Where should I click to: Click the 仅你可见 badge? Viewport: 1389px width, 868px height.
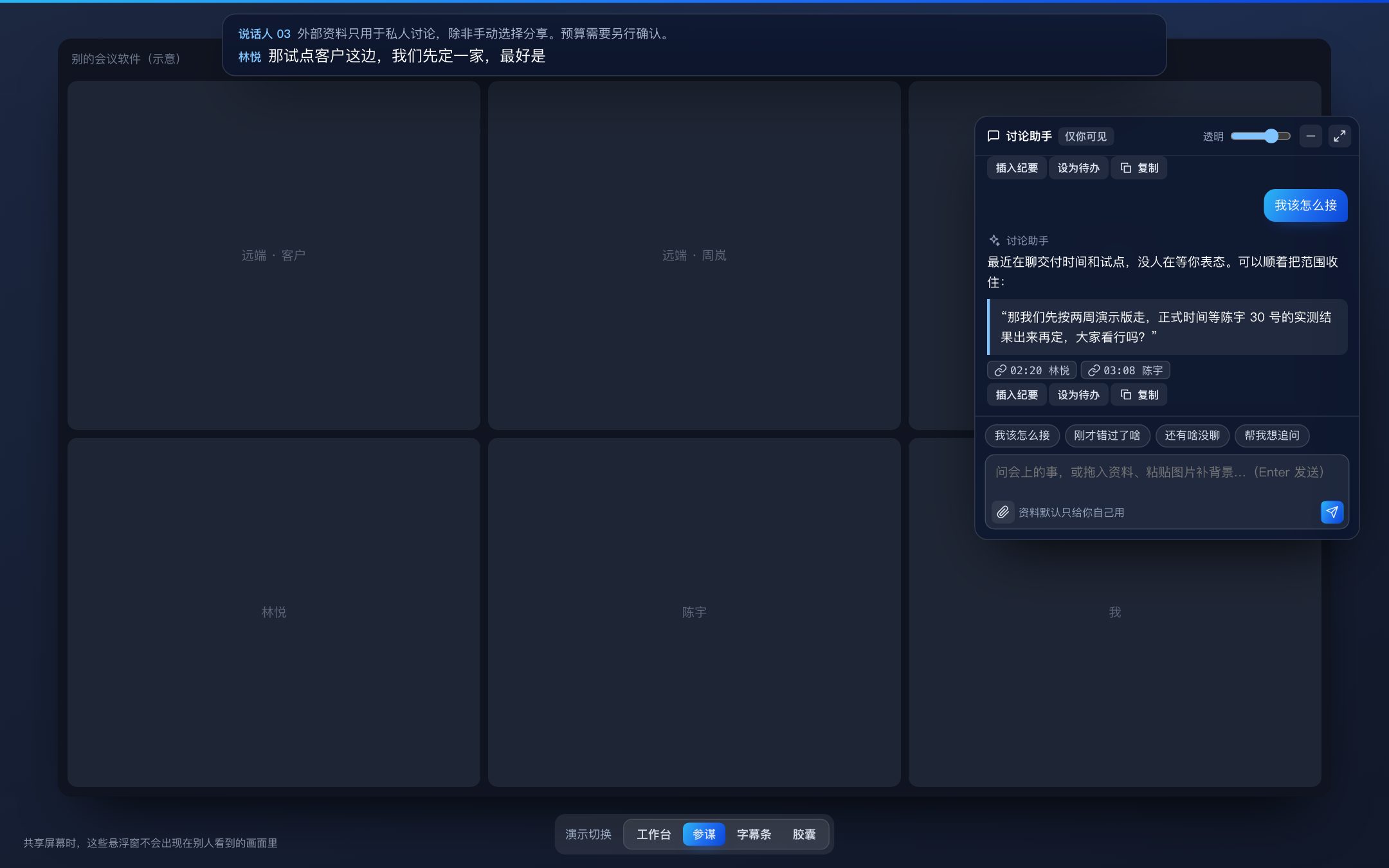1085,136
